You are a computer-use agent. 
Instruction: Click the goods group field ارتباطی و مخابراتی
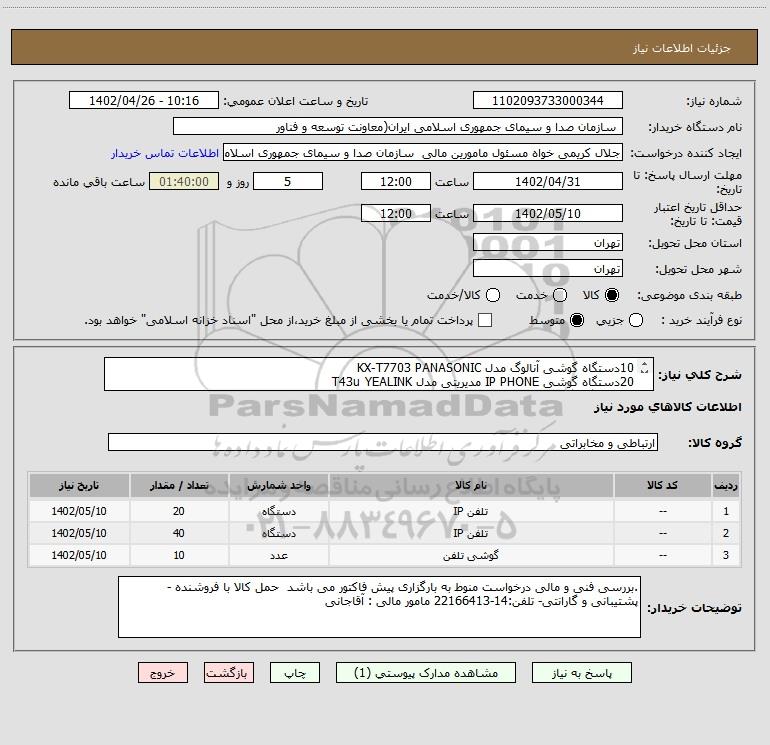(x=383, y=442)
